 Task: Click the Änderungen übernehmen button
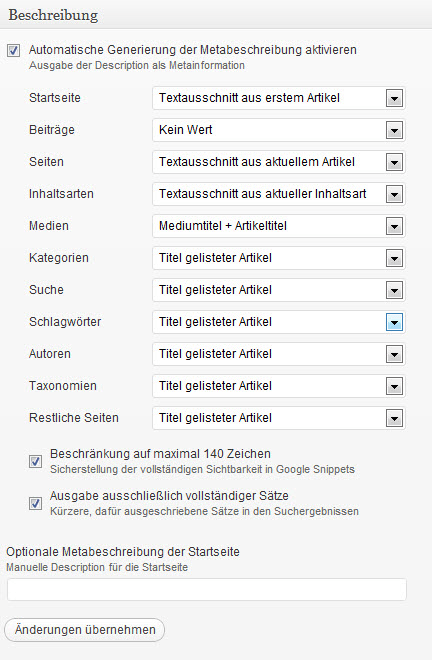[85, 630]
